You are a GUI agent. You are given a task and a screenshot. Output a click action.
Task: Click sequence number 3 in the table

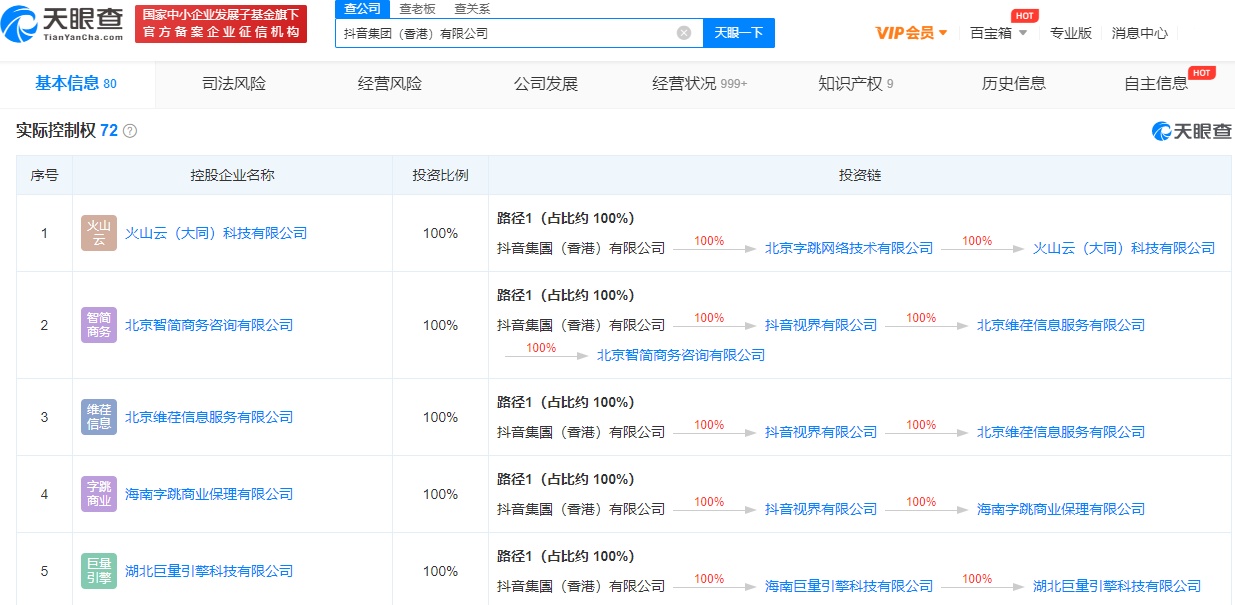44,417
